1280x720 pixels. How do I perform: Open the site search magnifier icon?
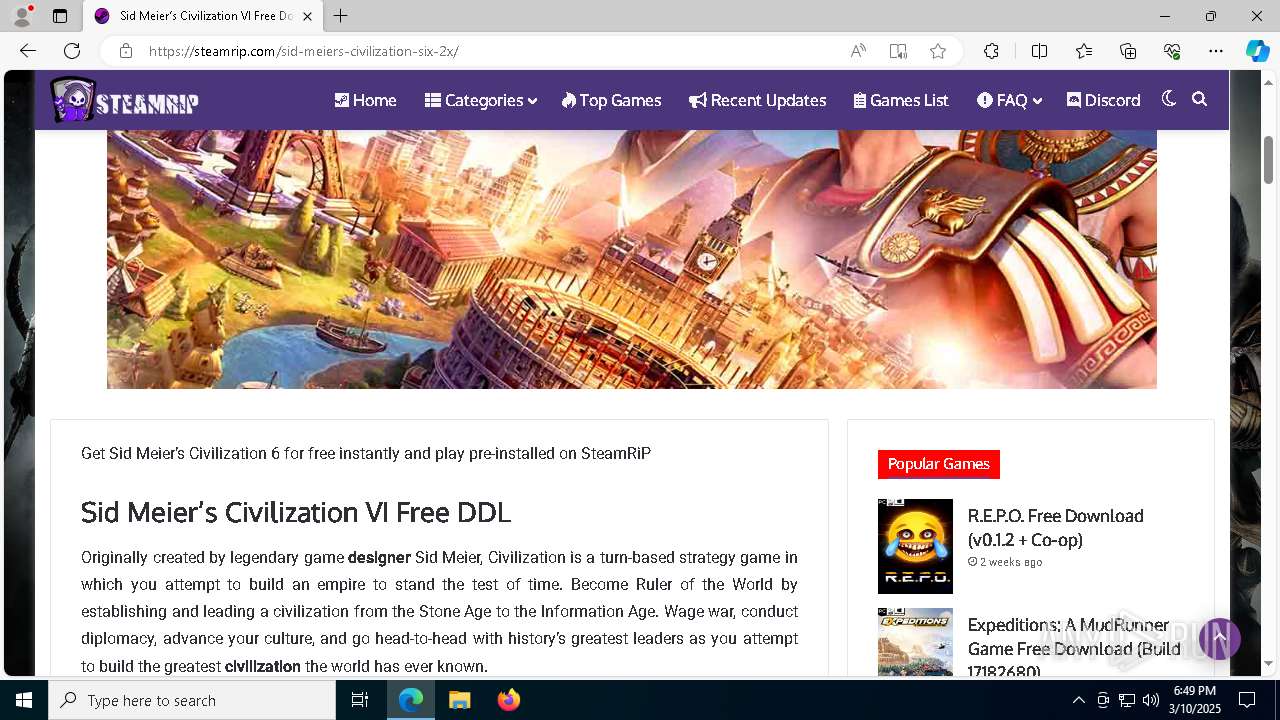pyautogui.click(x=1200, y=99)
